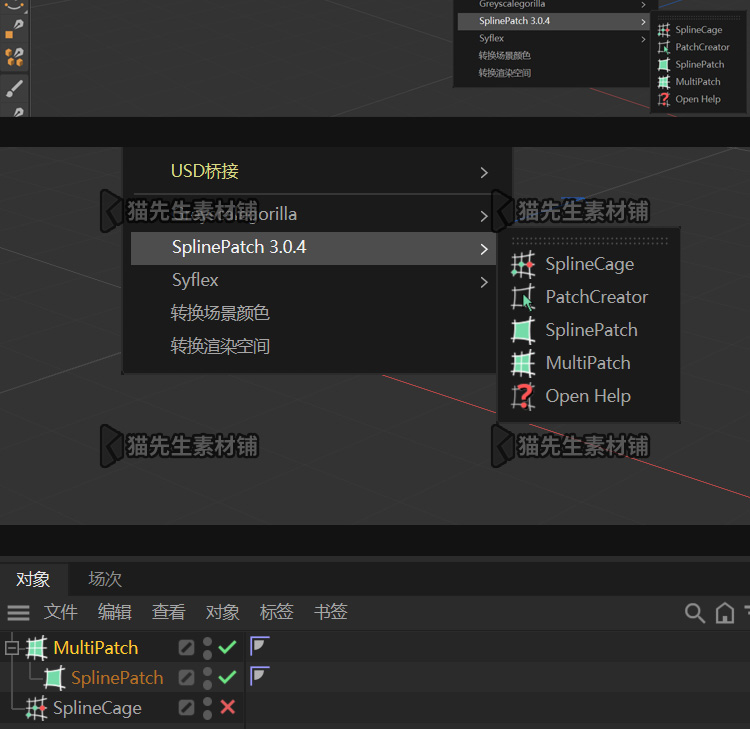
Task: Click small top menu Greyscalegorilla arrow
Action: pyautogui.click(x=643, y=5)
